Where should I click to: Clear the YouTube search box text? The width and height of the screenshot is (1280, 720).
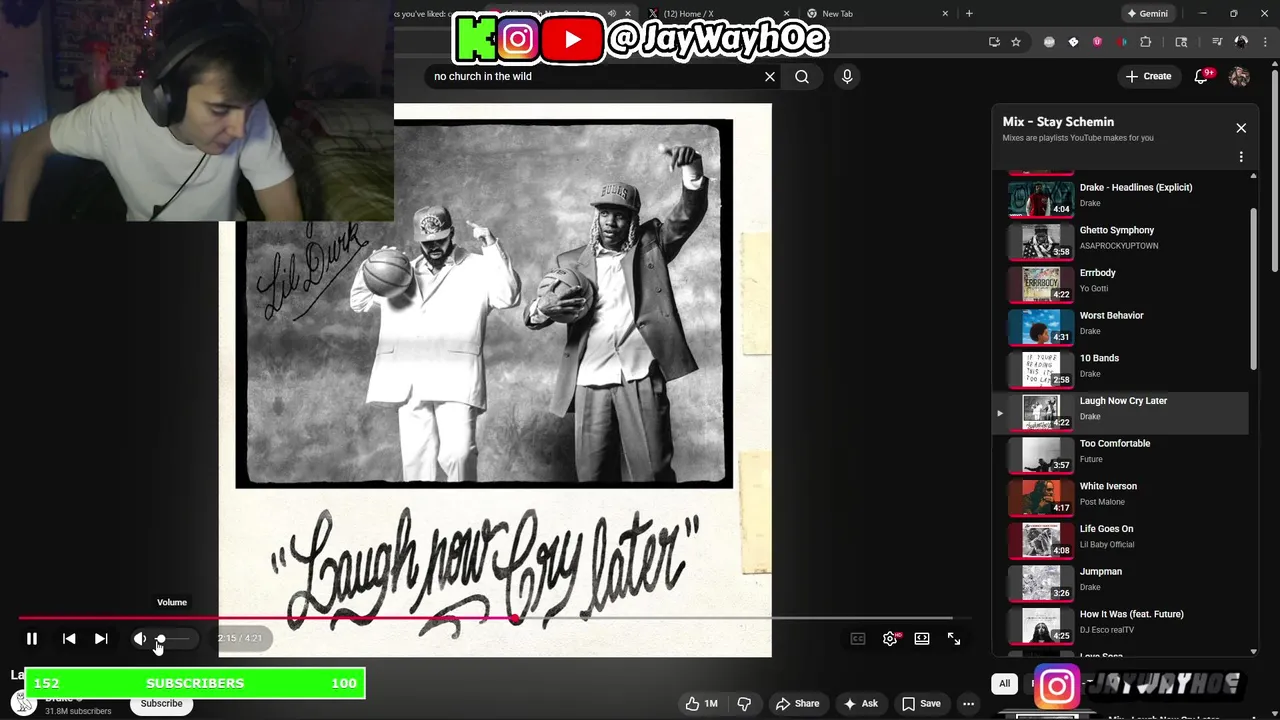pos(770,76)
